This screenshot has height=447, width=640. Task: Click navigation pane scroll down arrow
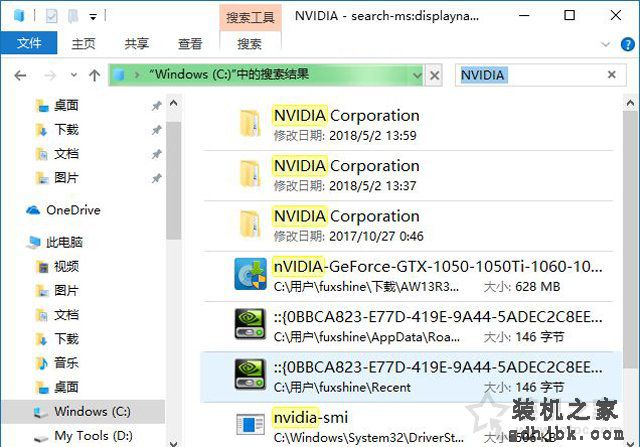point(173,443)
